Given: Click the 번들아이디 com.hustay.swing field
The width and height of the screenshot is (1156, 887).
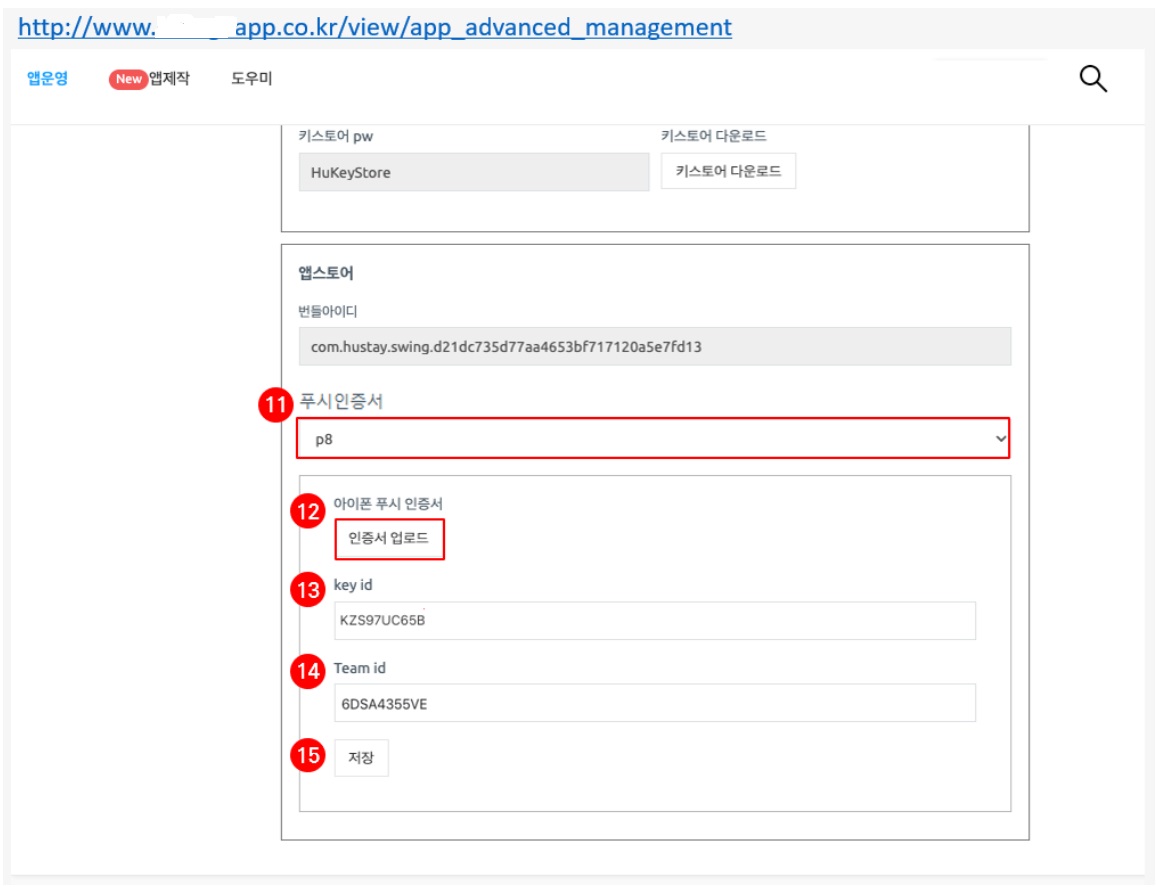Looking at the screenshot, I should pos(655,347).
